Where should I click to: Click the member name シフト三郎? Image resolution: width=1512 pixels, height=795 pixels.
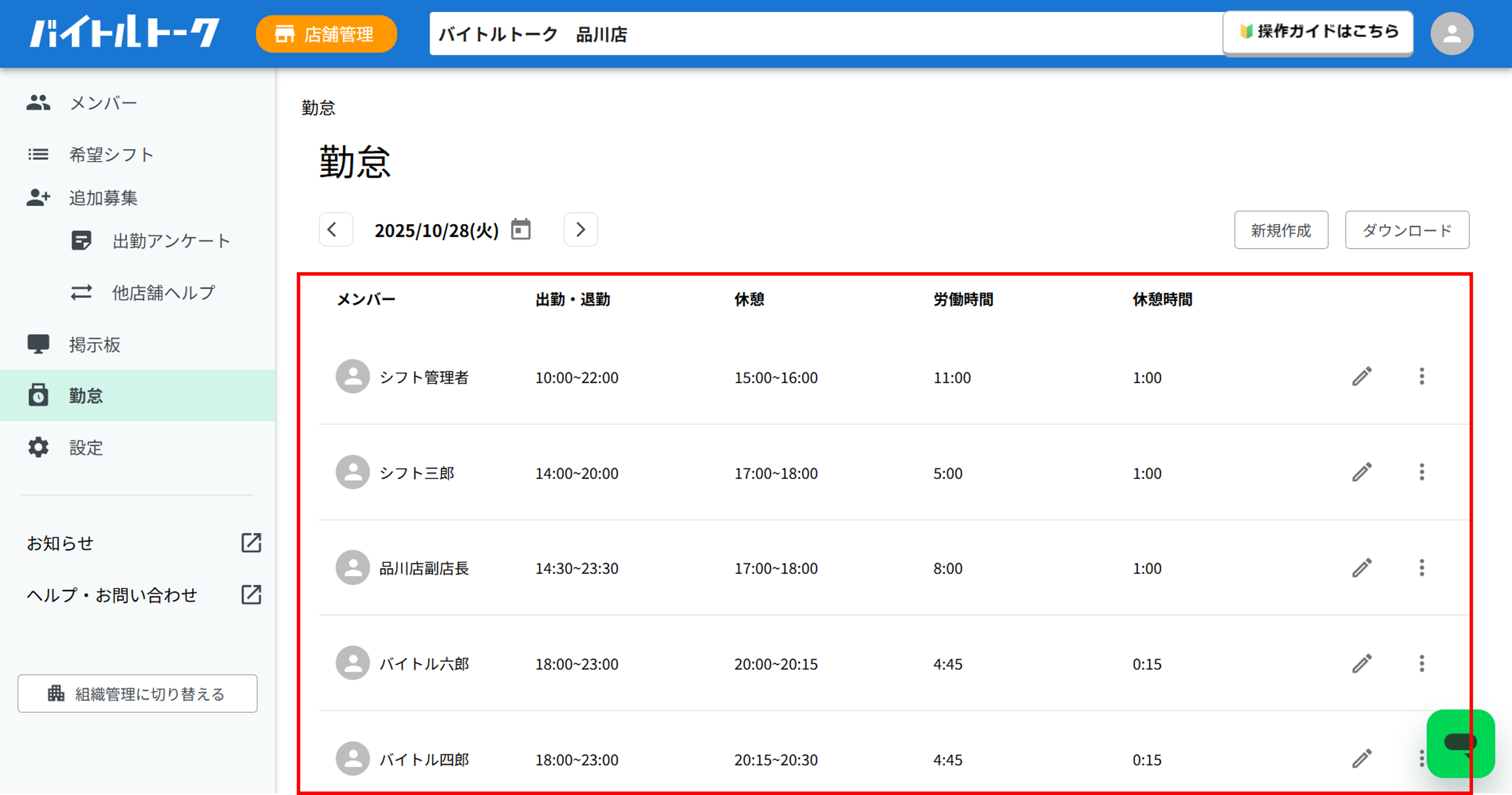(417, 473)
